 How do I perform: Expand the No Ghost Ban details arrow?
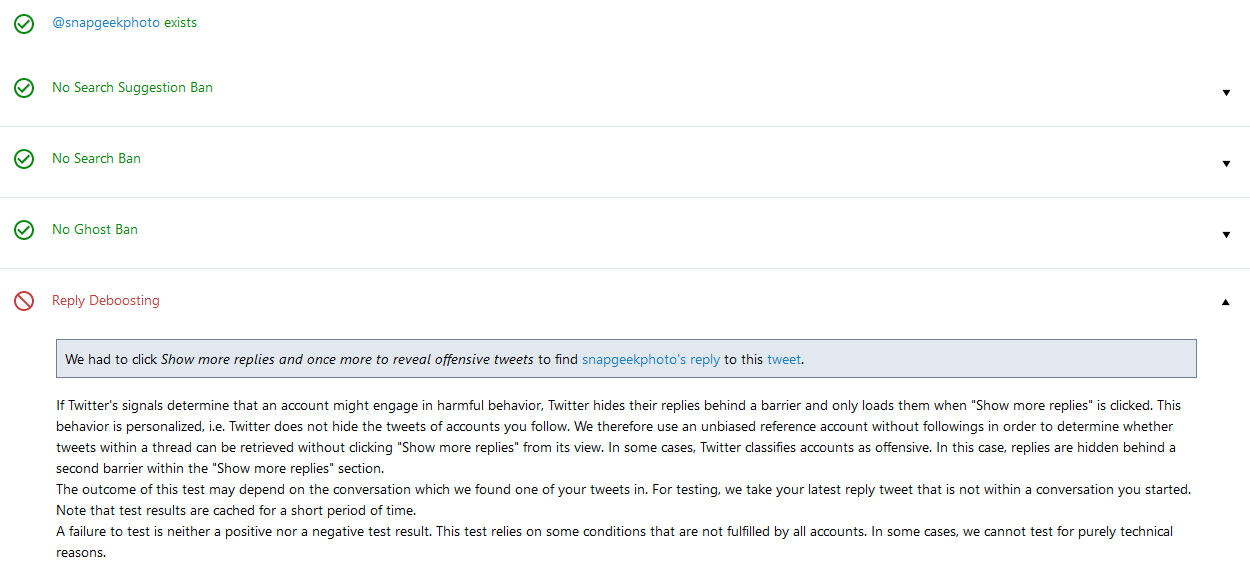[x=1226, y=235]
